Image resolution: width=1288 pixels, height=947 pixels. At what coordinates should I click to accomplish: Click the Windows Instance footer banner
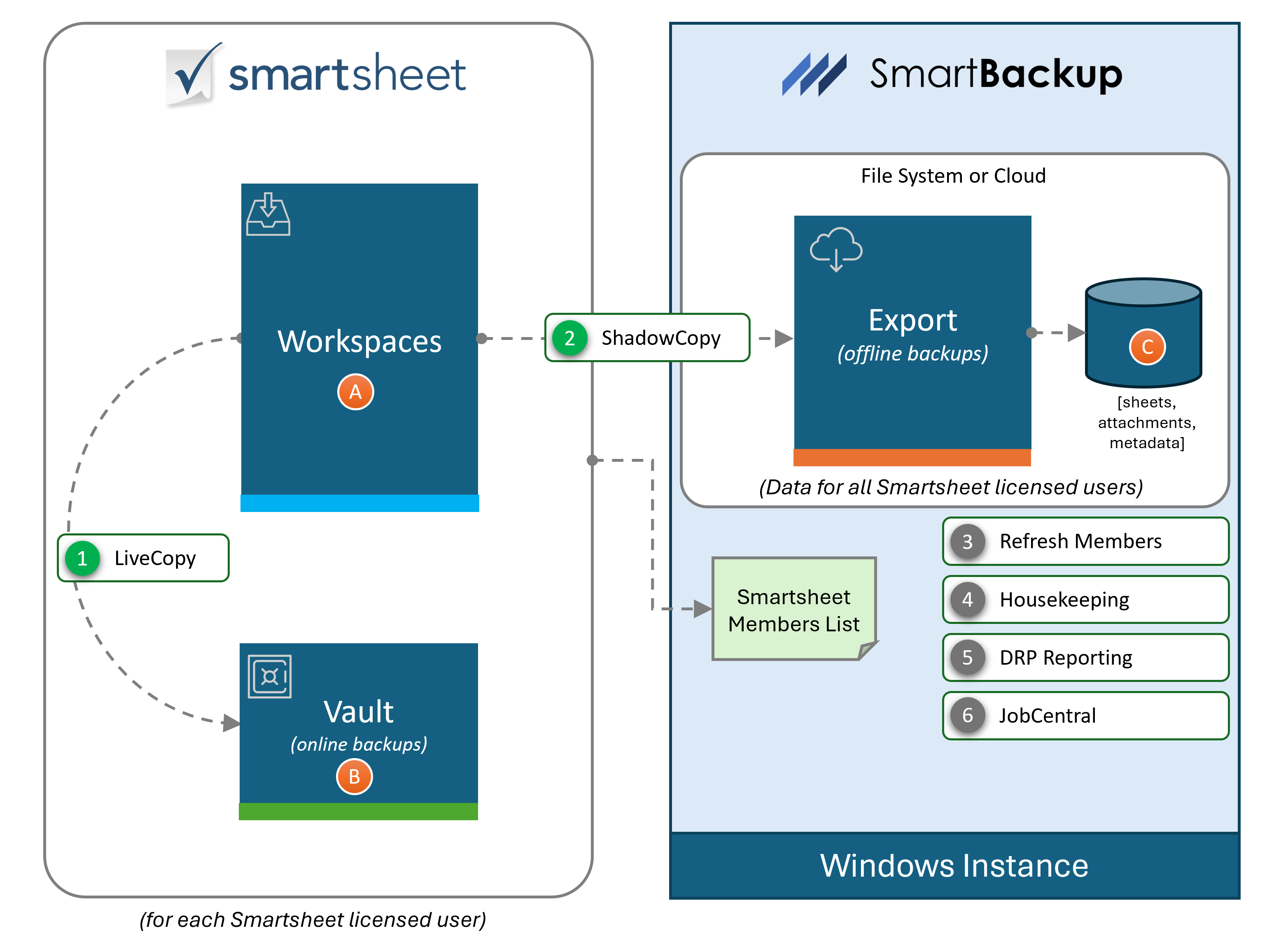pos(954,865)
